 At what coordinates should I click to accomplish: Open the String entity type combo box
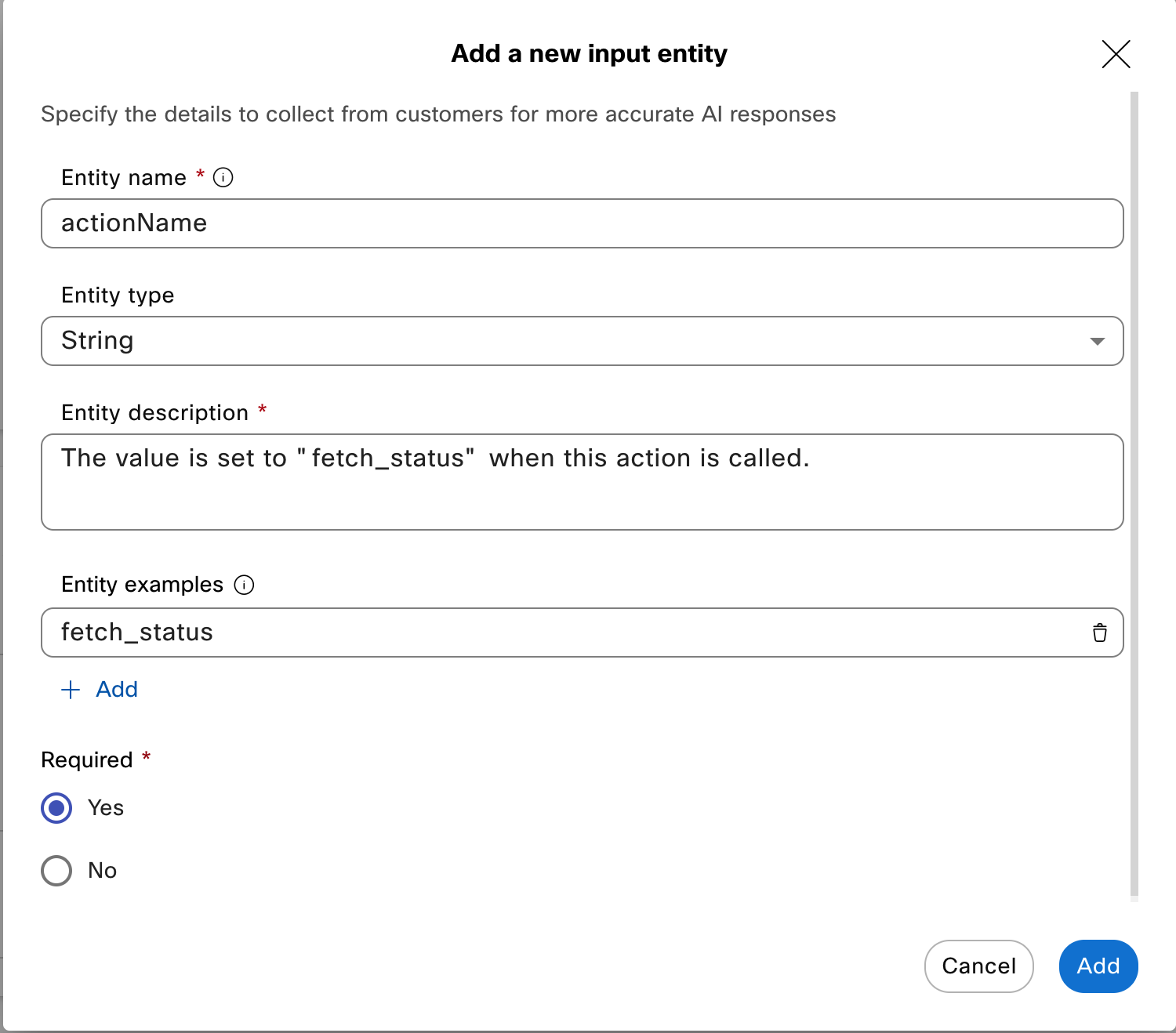pyautogui.click(x=549, y=341)
